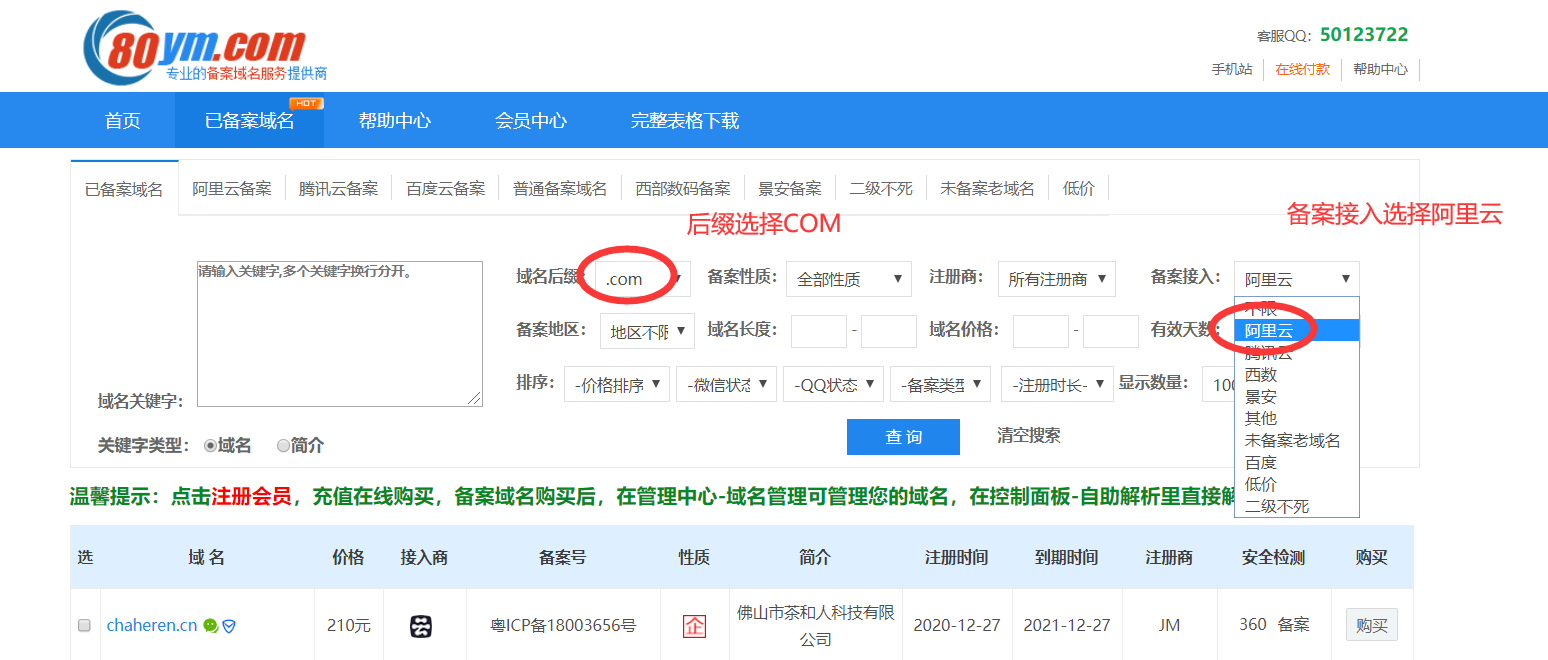Open 已备案域名 in the blue navigation bar
The image size is (1548, 660).
point(249,120)
